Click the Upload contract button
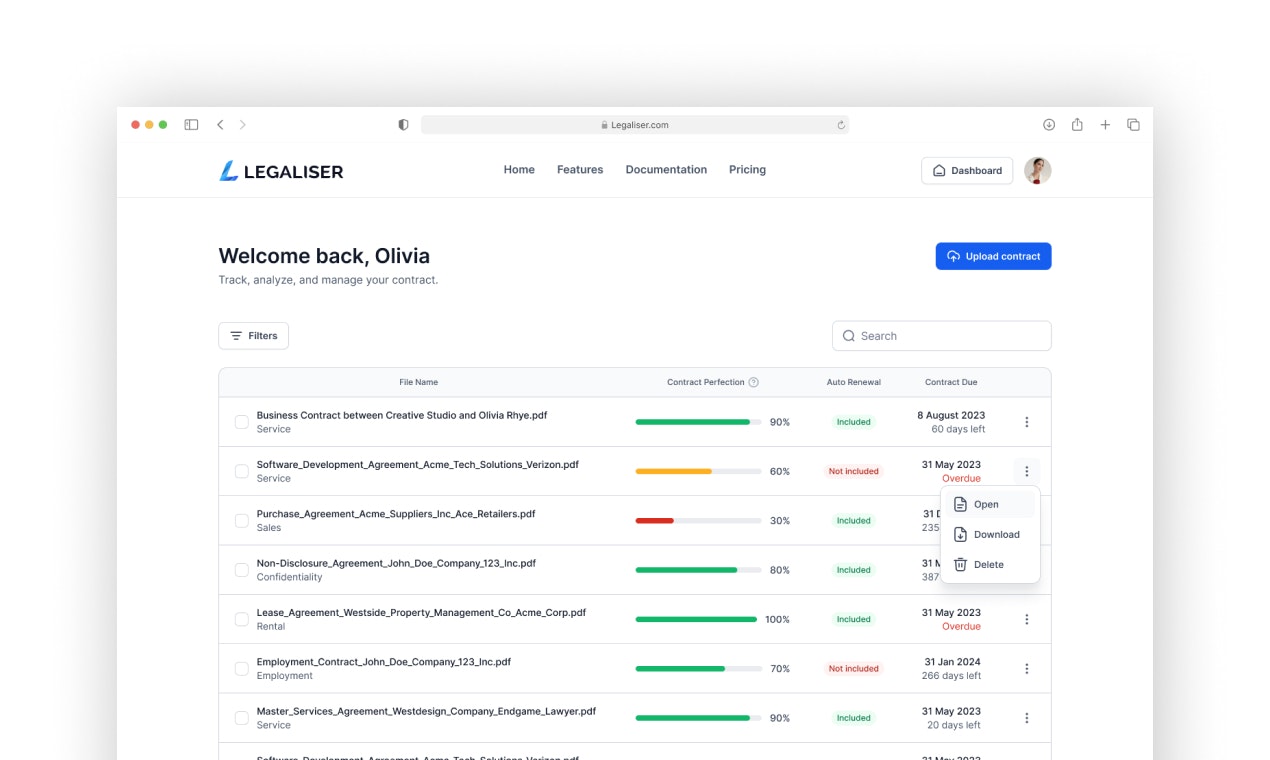This screenshot has height=760, width=1270. (x=993, y=256)
